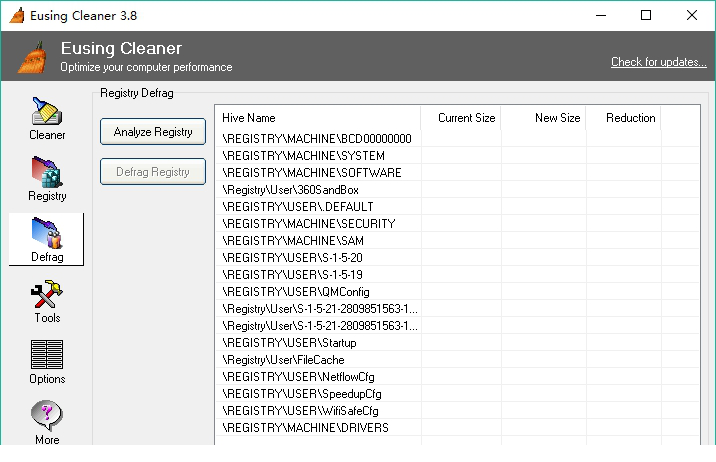Sort by Current Size column header
This screenshot has height=462, width=716.
(x=461, y=118)
